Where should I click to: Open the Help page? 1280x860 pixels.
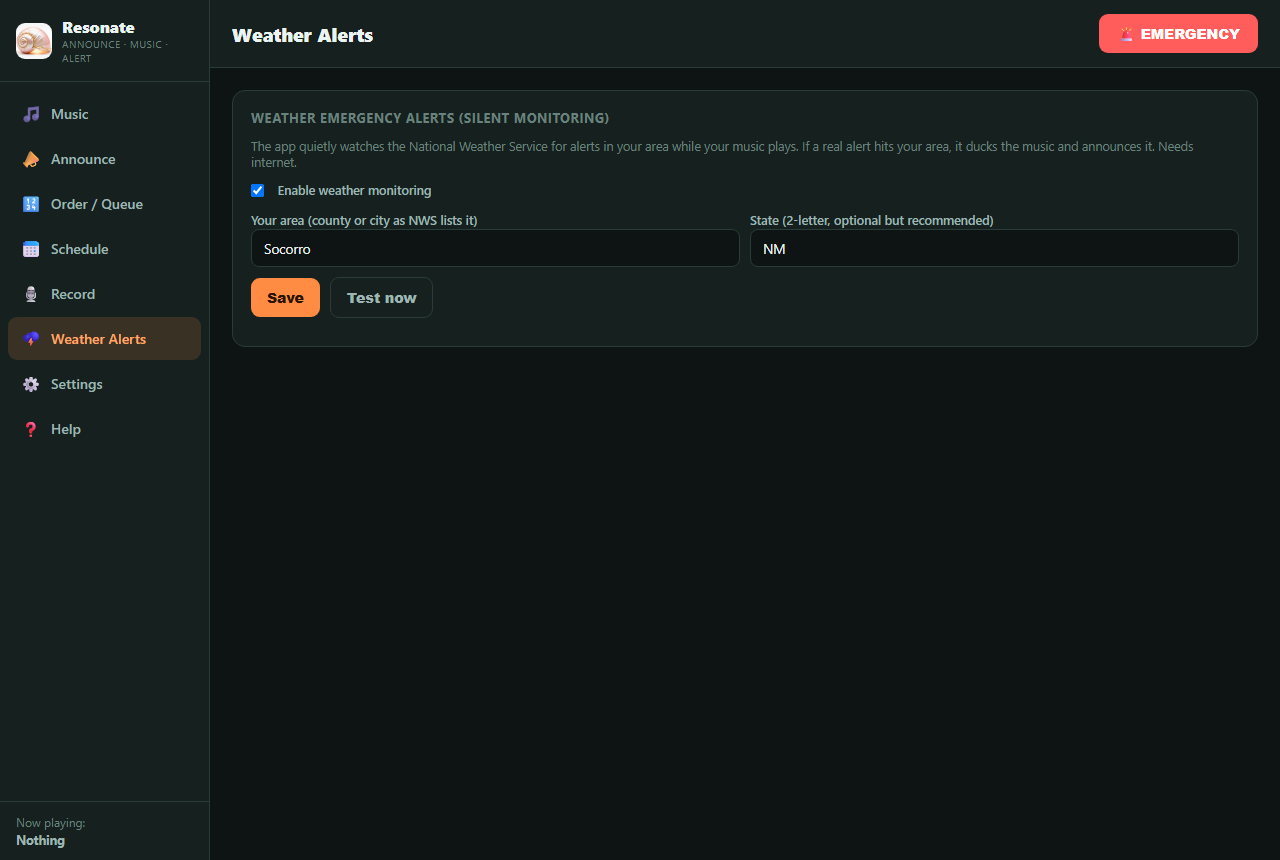pyautogui.click(x=104, y=429)
